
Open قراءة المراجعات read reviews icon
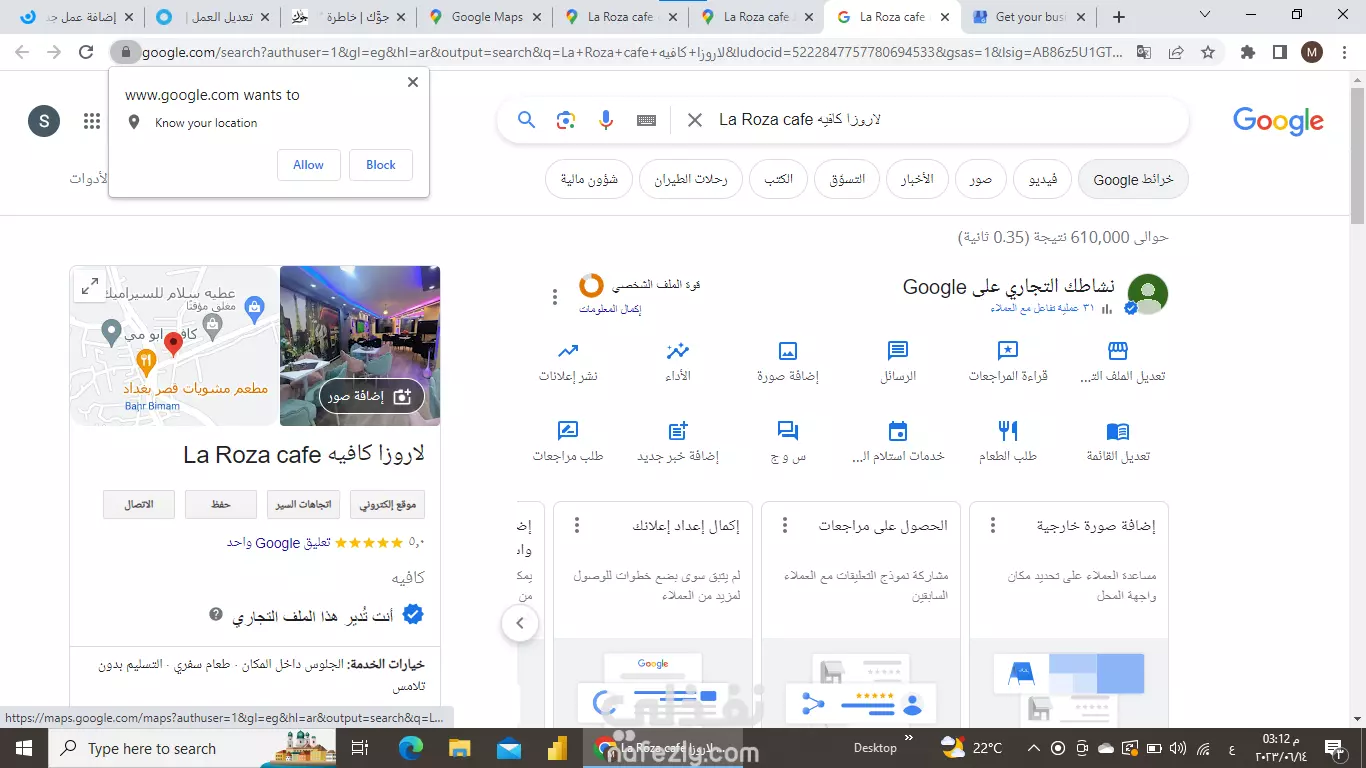1008,351
